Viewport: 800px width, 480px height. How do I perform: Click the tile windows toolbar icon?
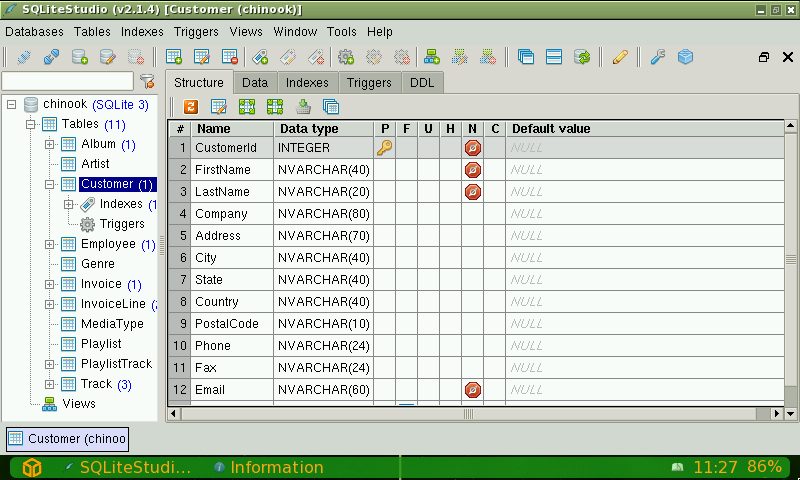tap(554, 57)
